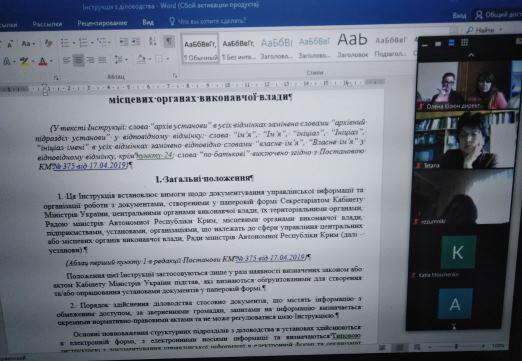Click the Найти search button

(x=481, y=30)
